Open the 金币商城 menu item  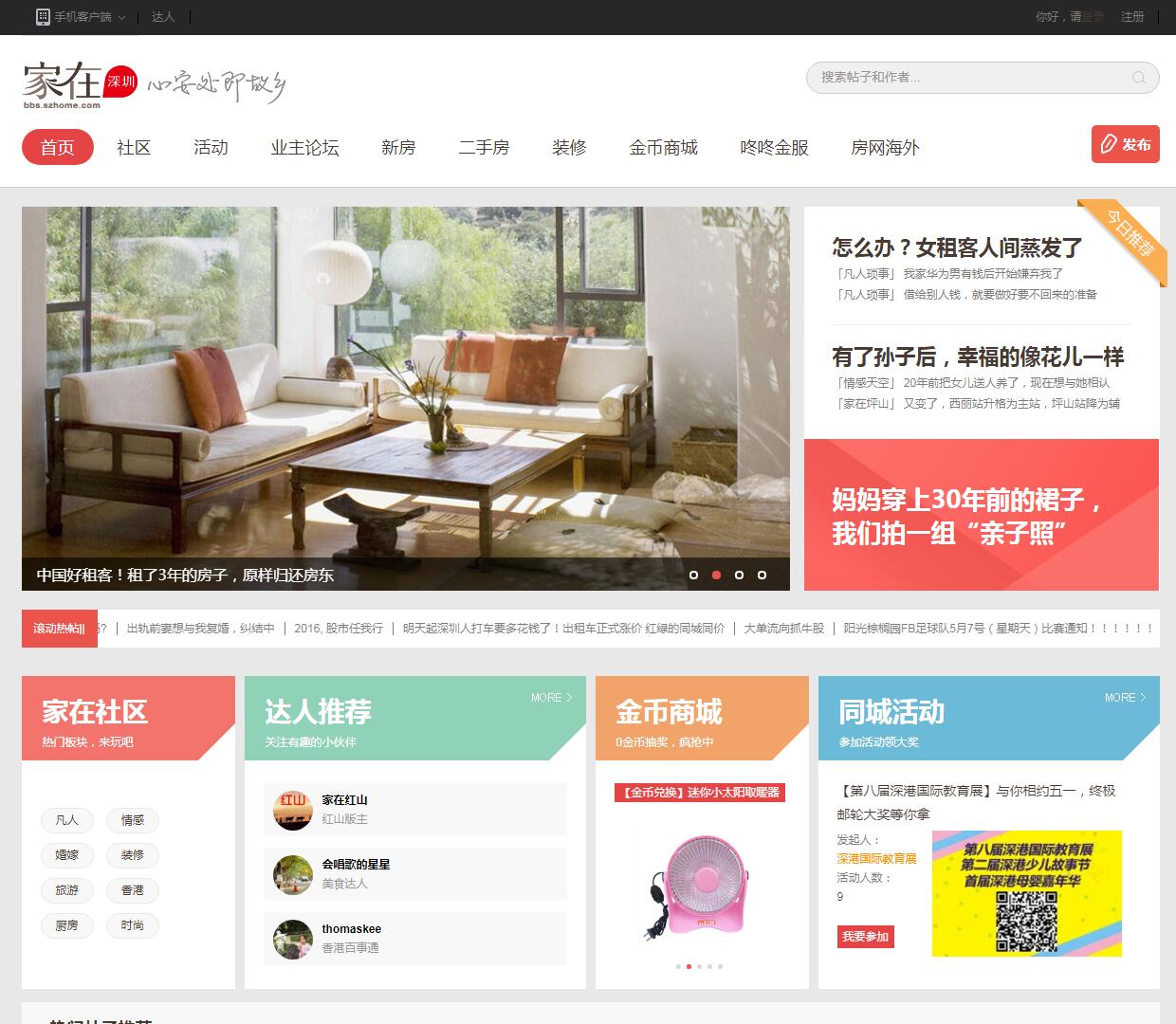(x=663, y=147)
